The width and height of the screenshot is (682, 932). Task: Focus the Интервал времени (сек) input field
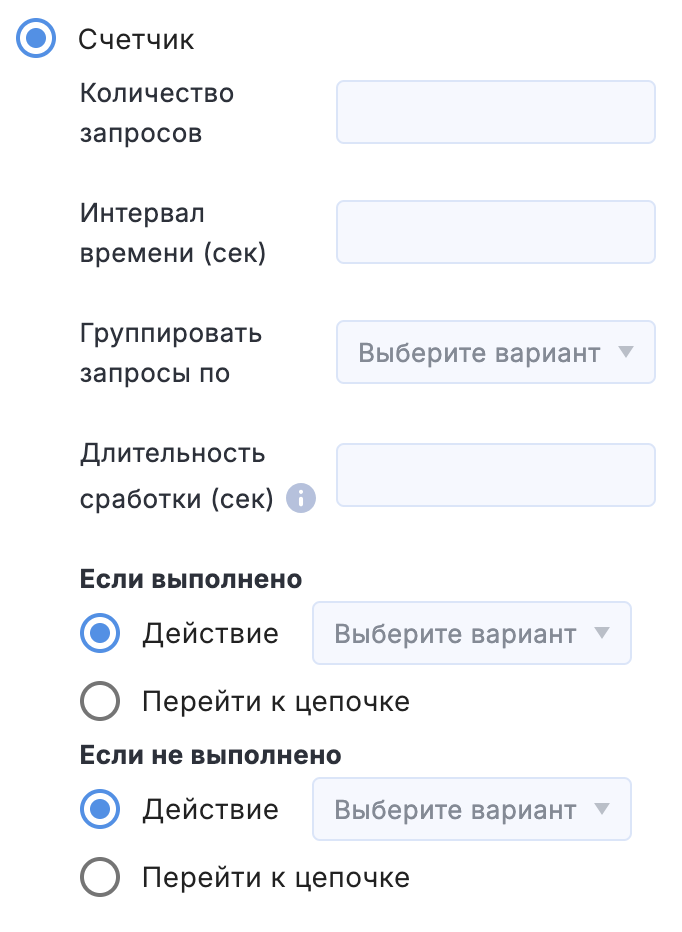pyautogui.click(x=496, y=232)
